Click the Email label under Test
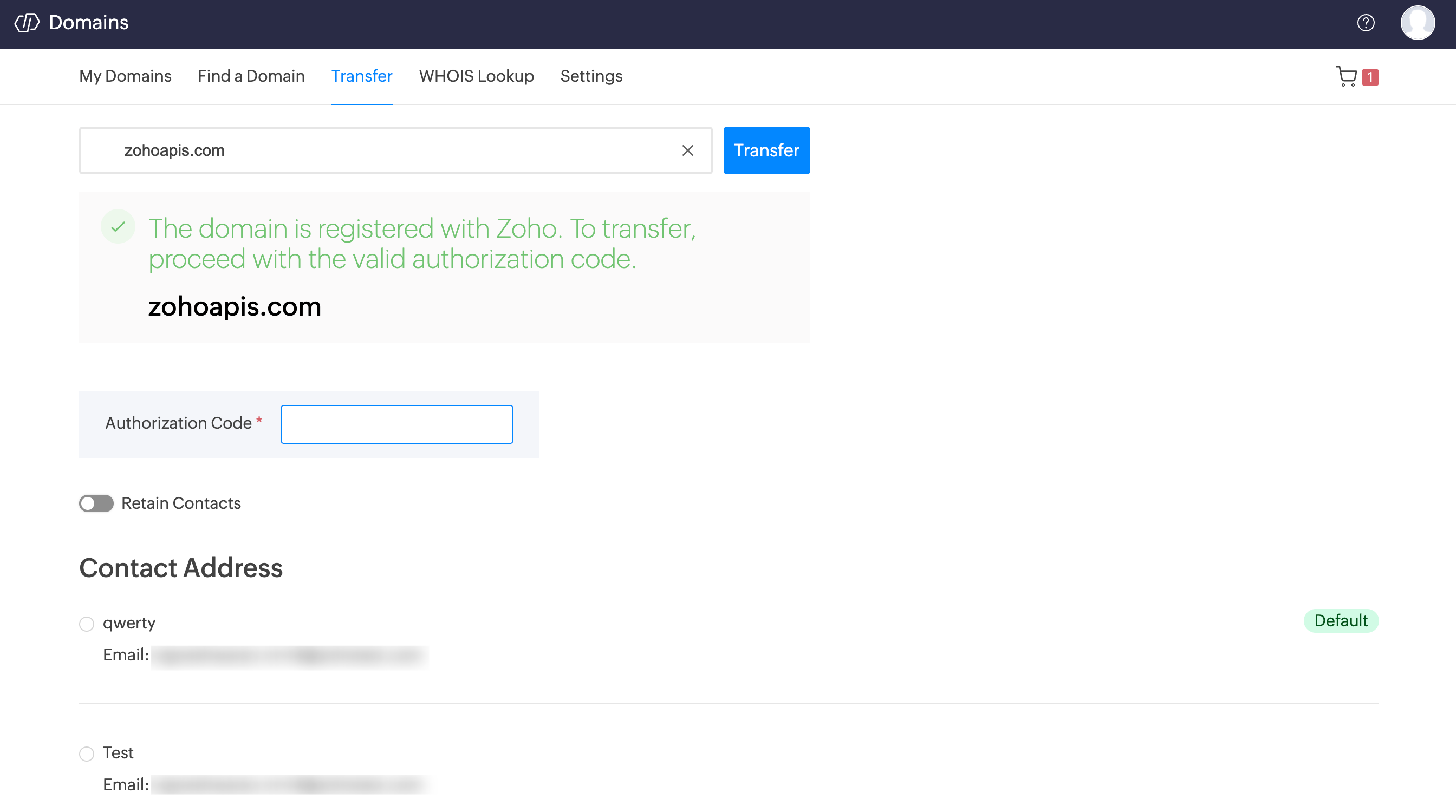 [126, 785]
